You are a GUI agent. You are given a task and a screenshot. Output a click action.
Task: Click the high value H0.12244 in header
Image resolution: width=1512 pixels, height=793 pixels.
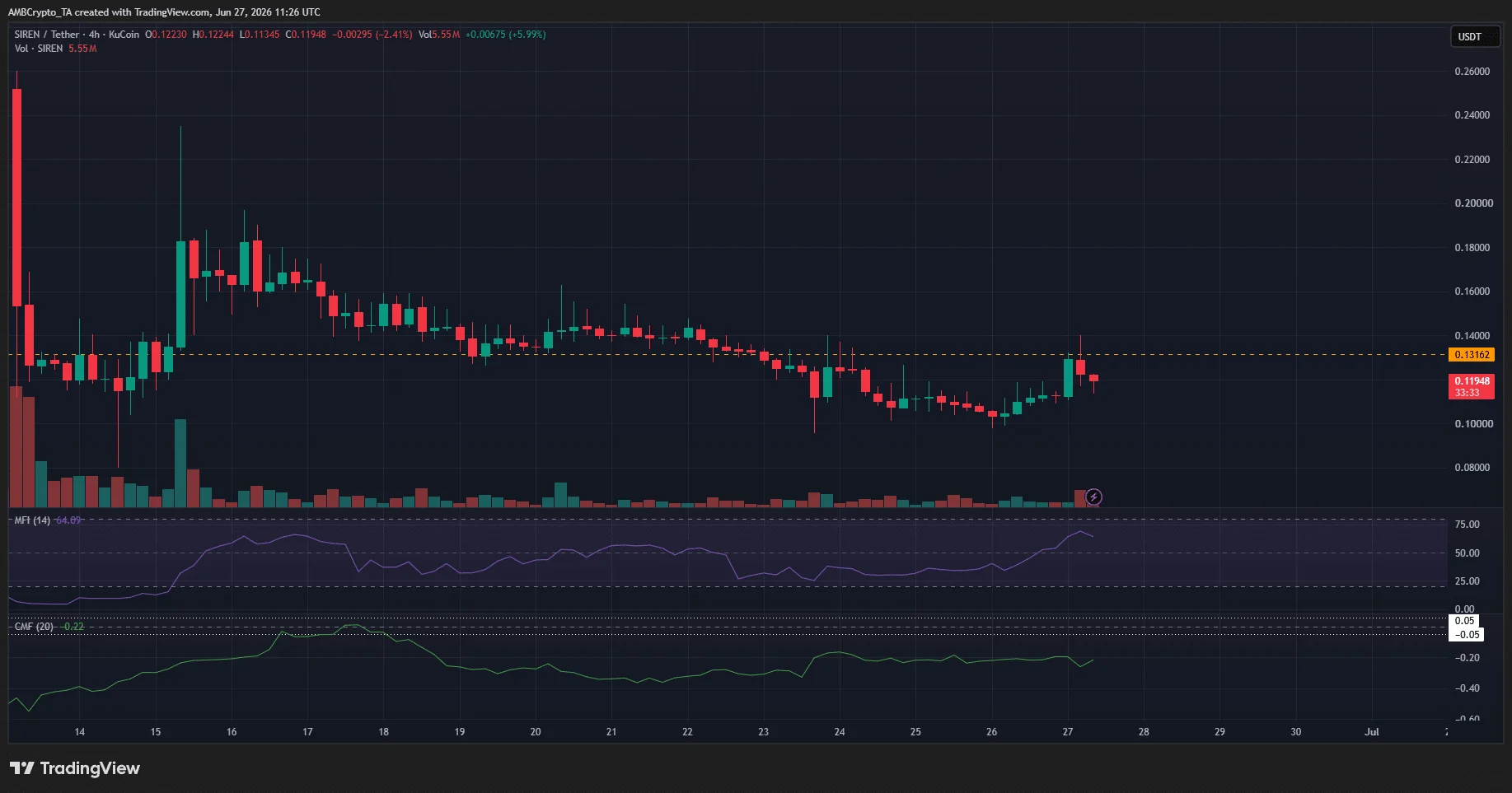(213, 35)
